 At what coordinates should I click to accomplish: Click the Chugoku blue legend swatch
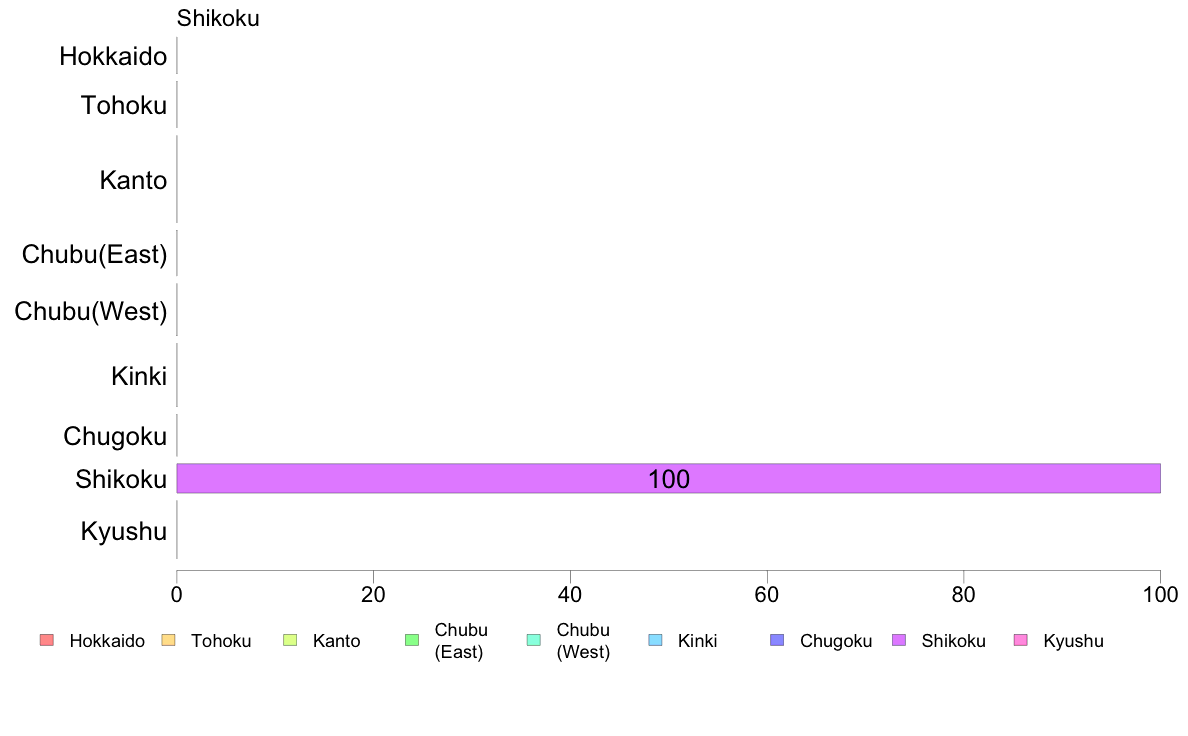coord(777,640)
